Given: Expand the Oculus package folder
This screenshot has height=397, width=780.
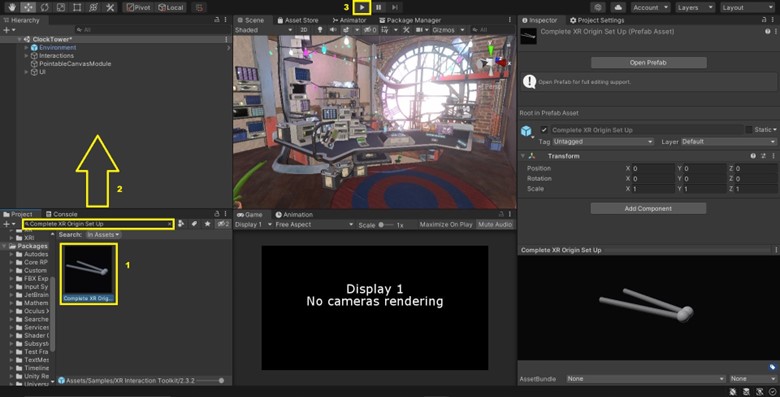Looking at the screenshot, I should click(12, 311).
